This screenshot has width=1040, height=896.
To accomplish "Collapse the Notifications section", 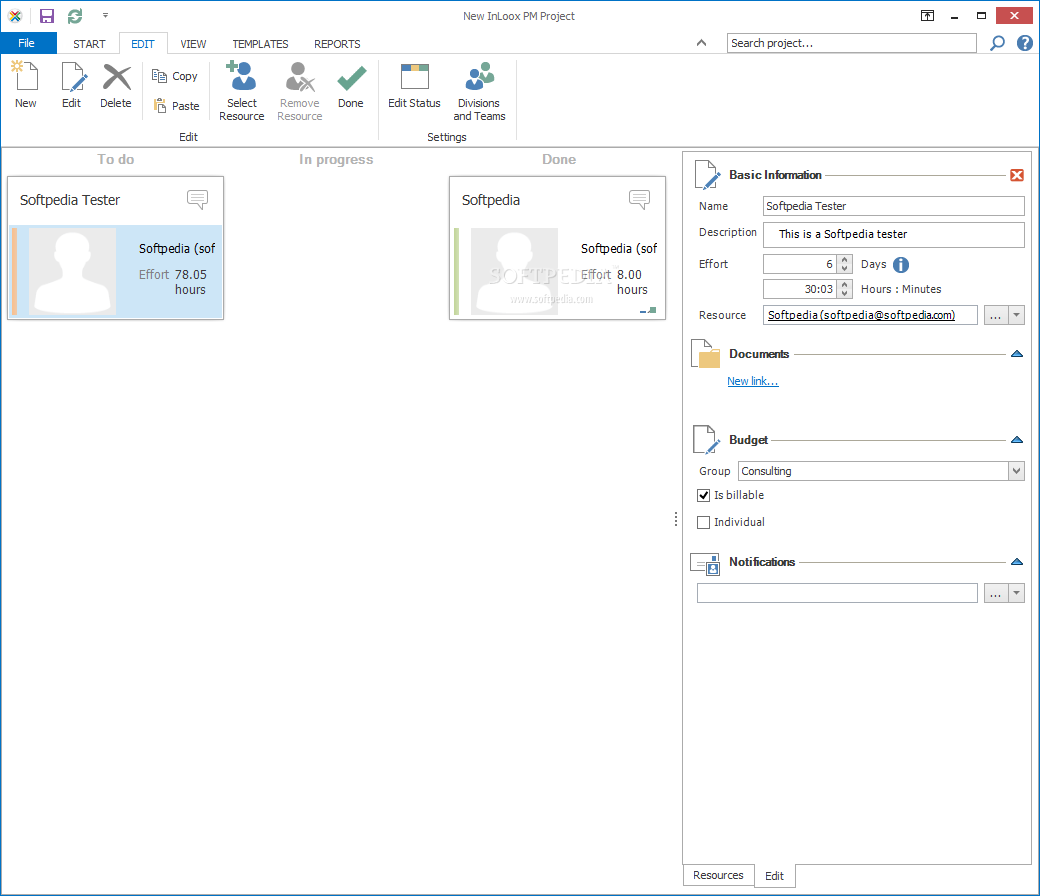I will click(1017, 562).
